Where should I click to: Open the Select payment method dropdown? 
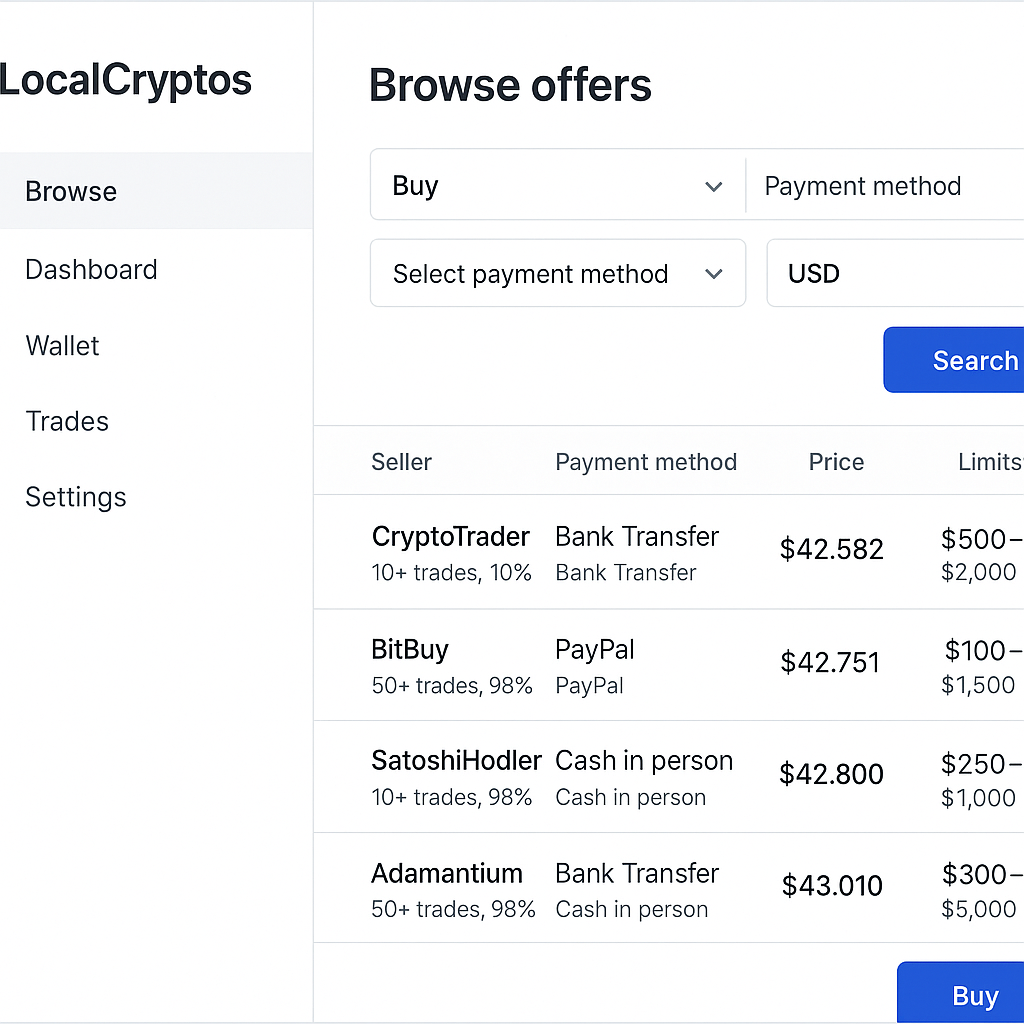pos(557,273)
